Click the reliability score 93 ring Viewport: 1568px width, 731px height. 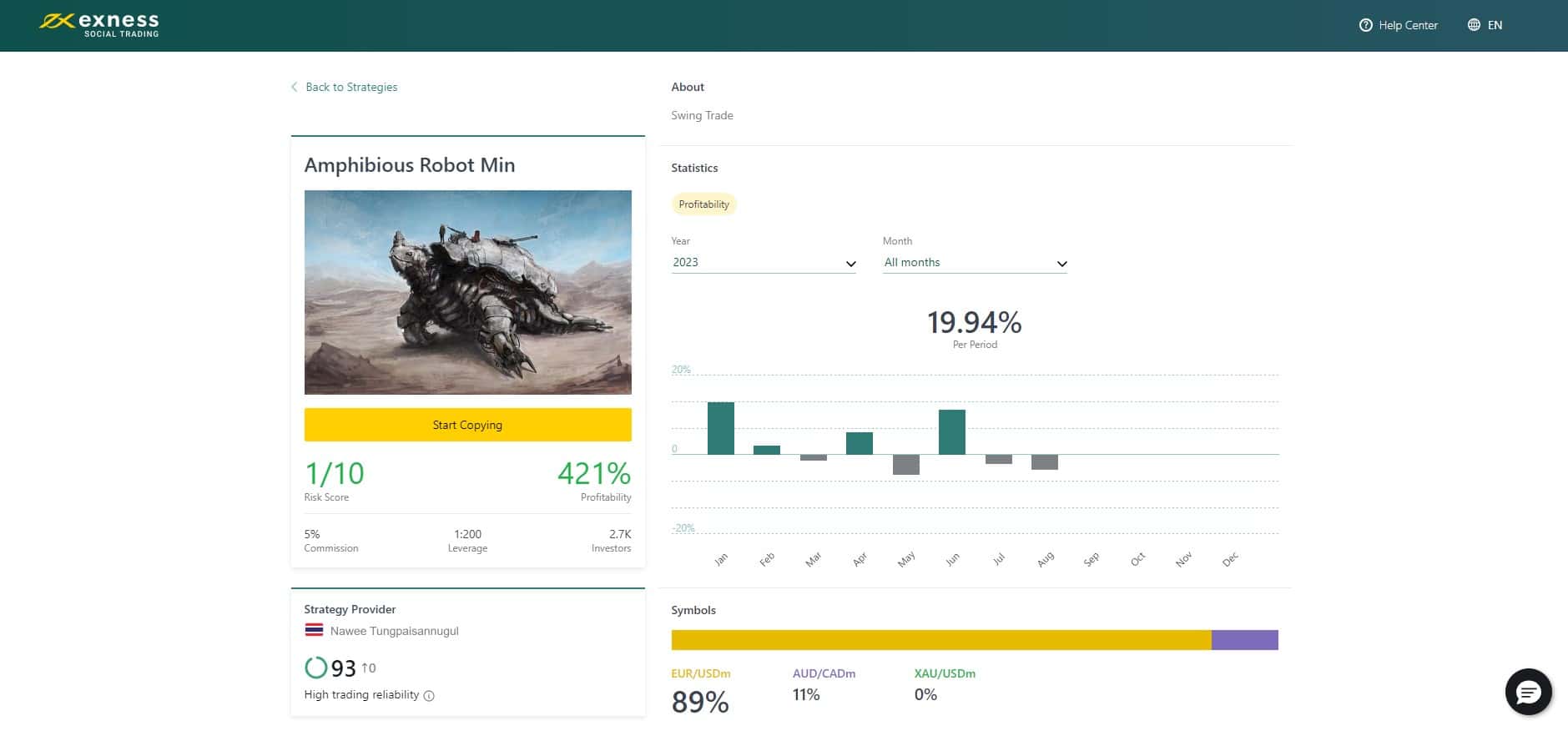point(316,668)
